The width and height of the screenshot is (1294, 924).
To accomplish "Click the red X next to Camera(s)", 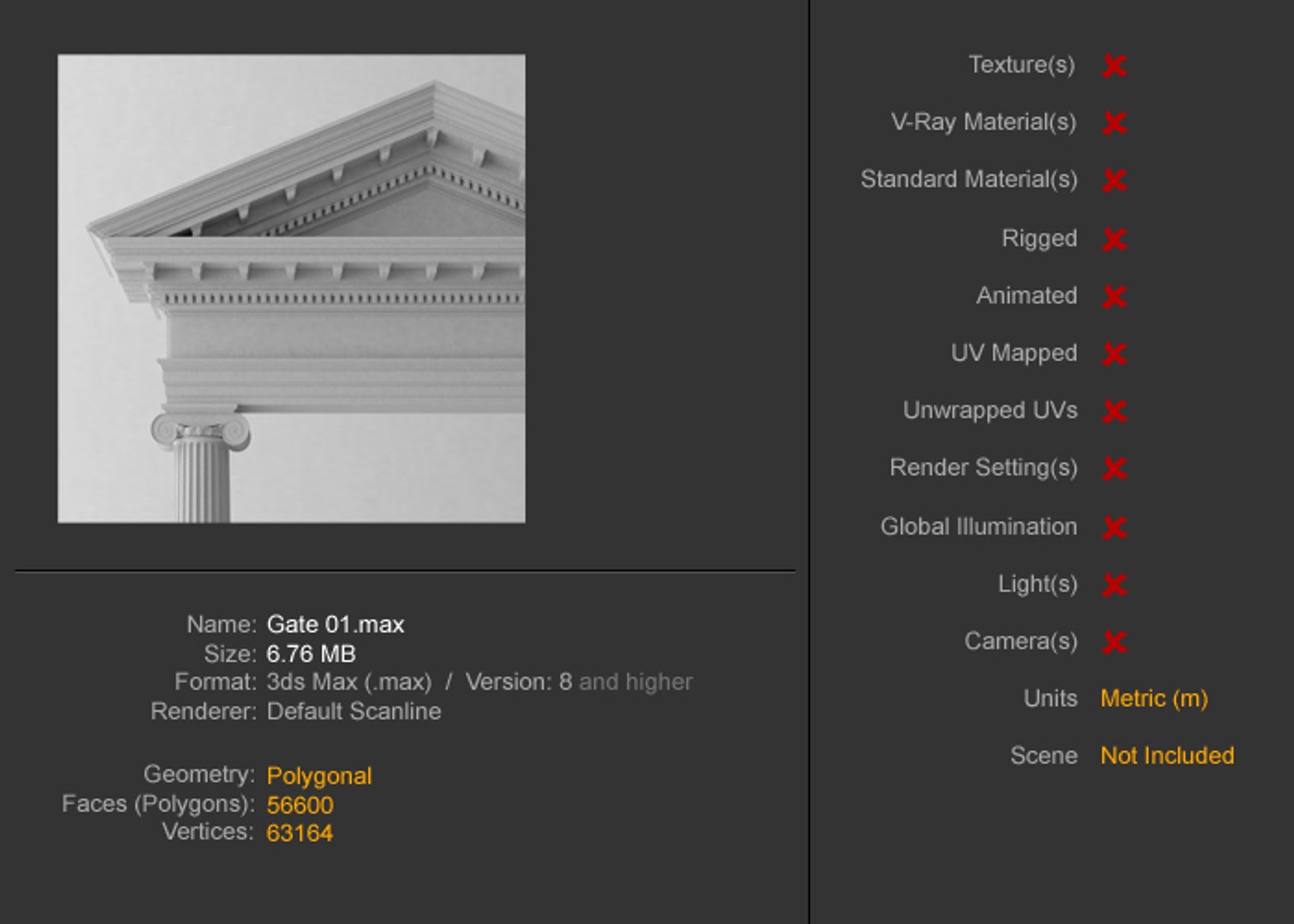I will pos(1114,642).
